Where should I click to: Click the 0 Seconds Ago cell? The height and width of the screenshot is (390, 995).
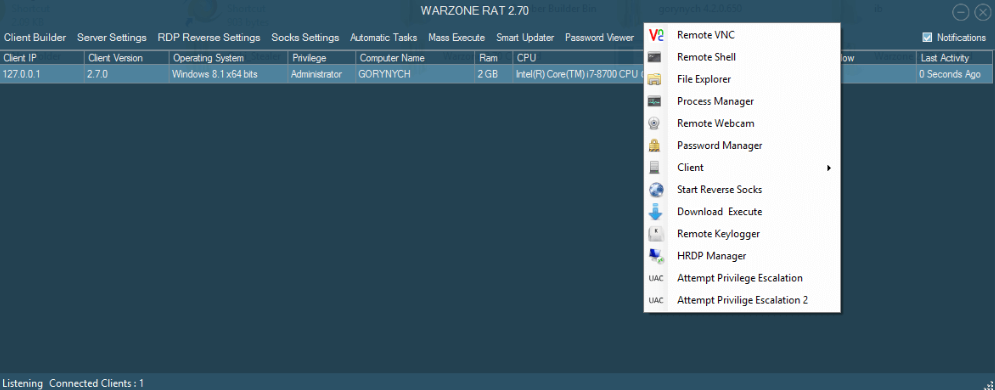pos(955,74)
